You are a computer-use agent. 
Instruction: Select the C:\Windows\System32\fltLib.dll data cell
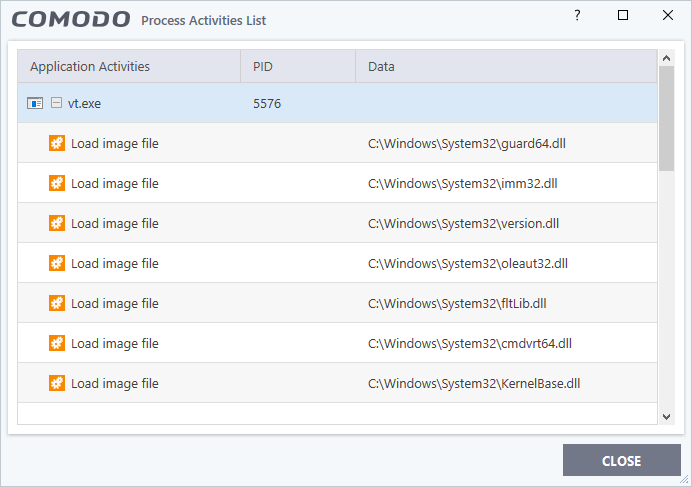coord(457,303)
